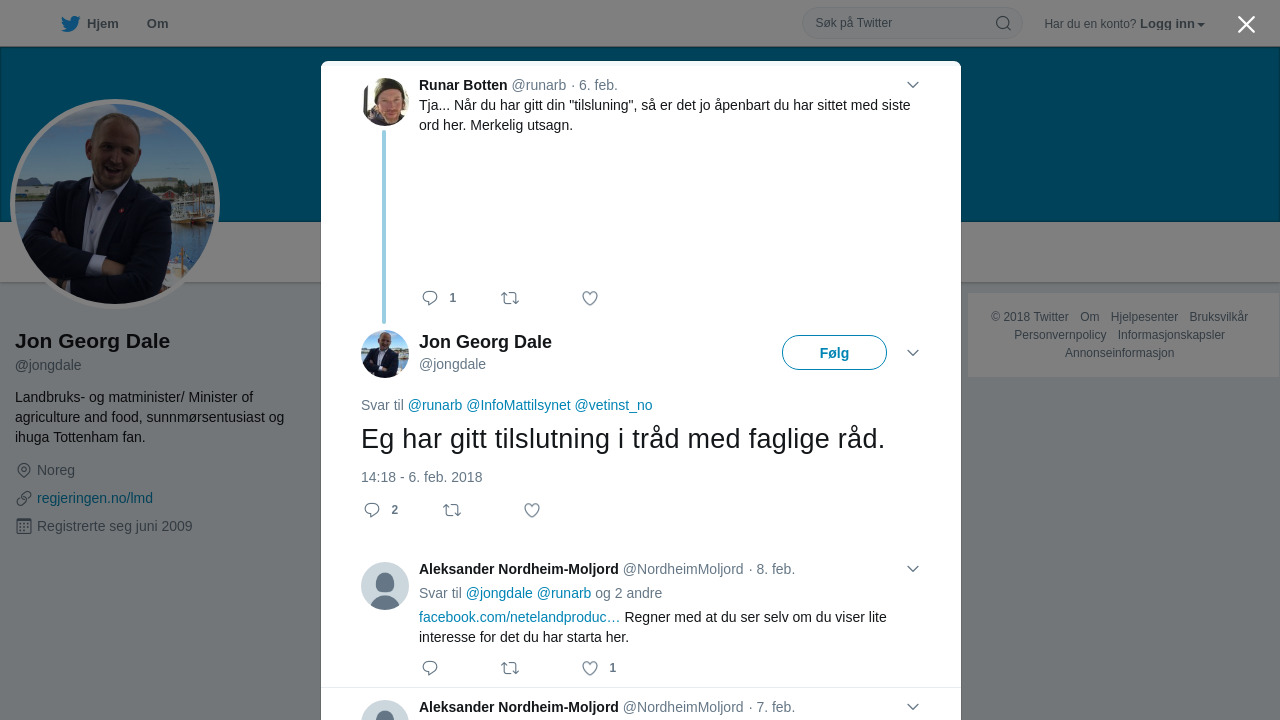This screenshot has height=720, width=1280.
Task: Click the search magnifier icon
Action: coord(1003,23)
